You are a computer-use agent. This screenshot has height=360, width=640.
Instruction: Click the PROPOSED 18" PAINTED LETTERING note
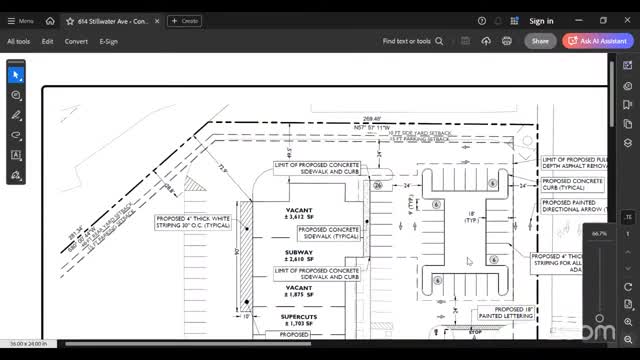point(506,313)
